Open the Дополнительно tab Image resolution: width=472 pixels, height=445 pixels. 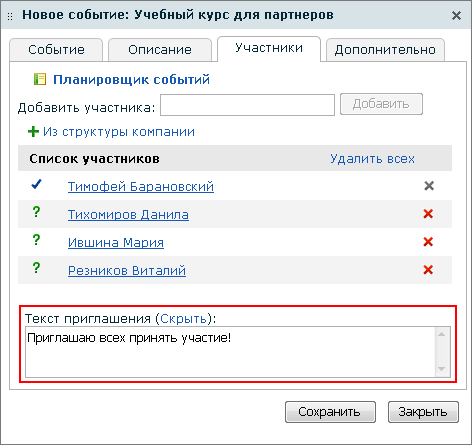click(385, 50)
